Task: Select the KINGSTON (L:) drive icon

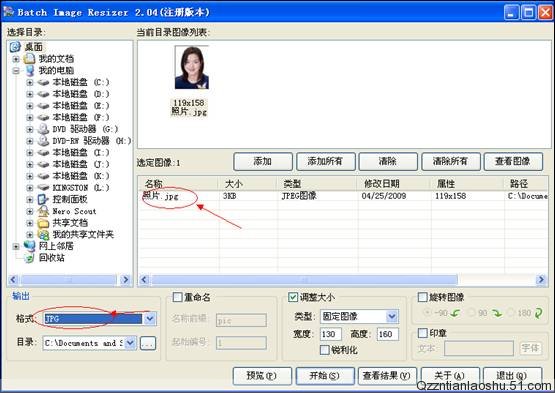Action: pyautogui.click(x=43, y=187)
